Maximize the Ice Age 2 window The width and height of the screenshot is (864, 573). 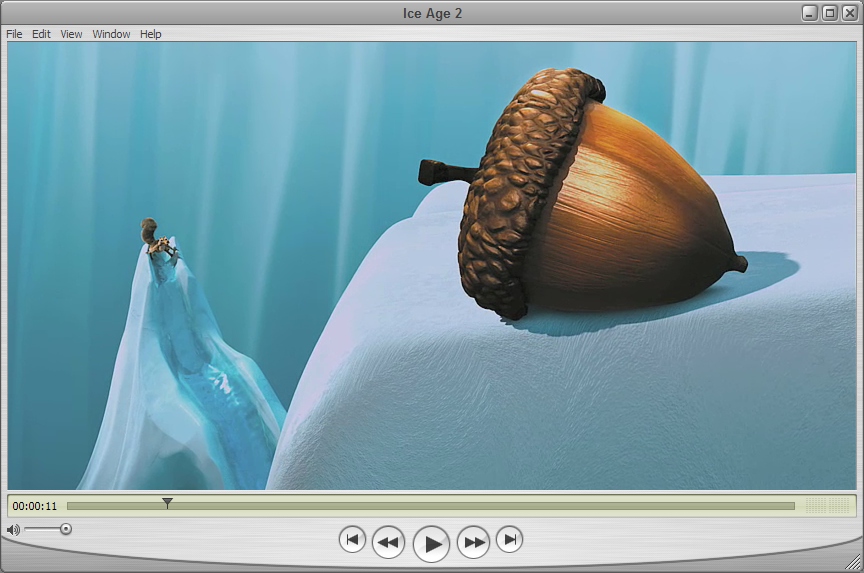[x=830, y=13]
